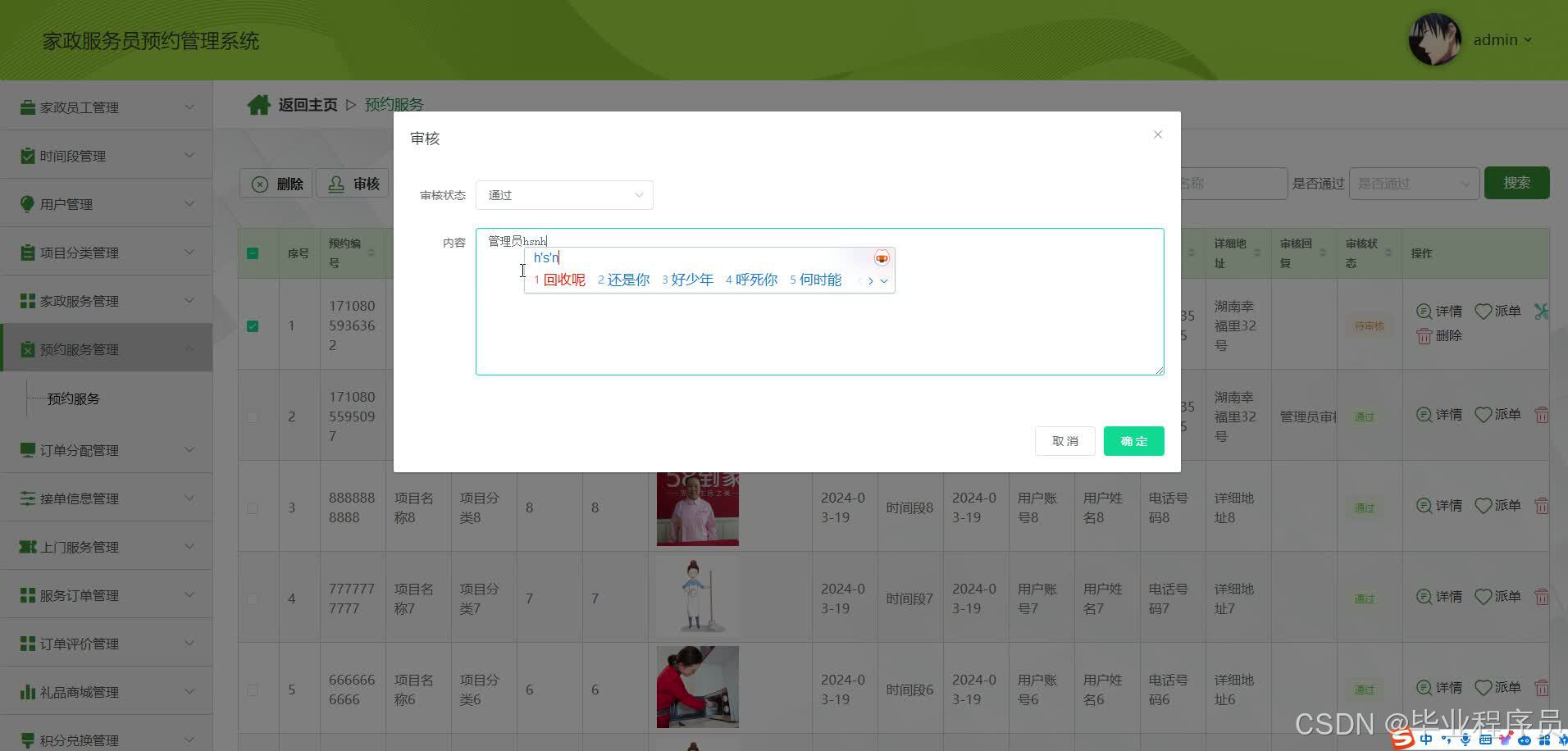Open the 是否通过 filter dropdown
The width and height of the screenshot is (1568, 751).
1414,184
